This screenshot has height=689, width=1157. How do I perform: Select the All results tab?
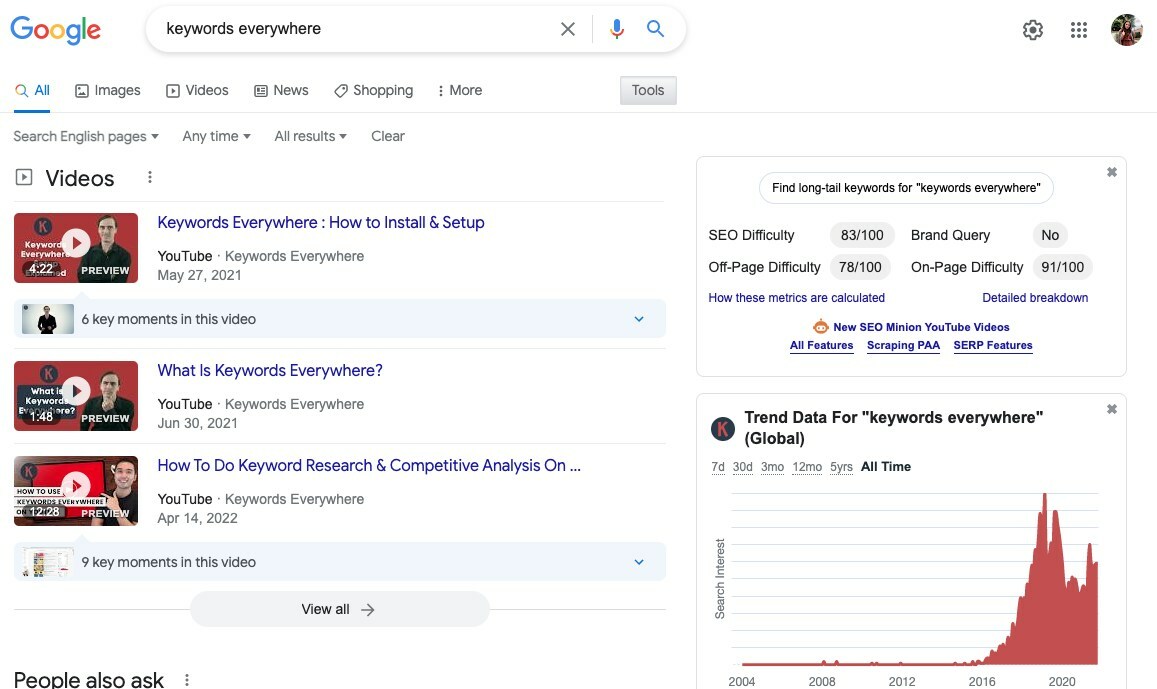(x=32, y=90)
